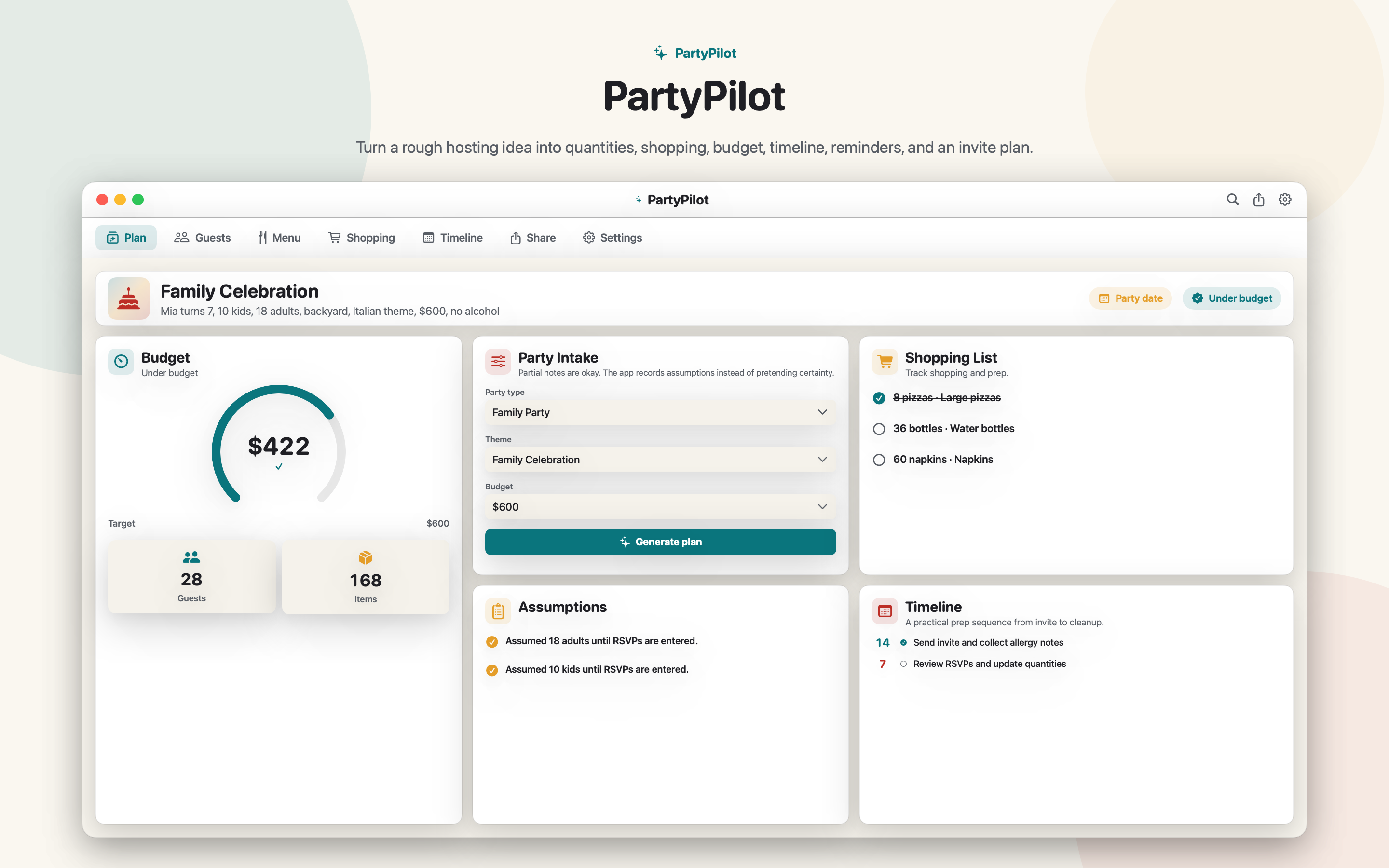Toggle Send invite timeline step status
This screenshot has height=868, width=1389.
click(x=903, y=642)
